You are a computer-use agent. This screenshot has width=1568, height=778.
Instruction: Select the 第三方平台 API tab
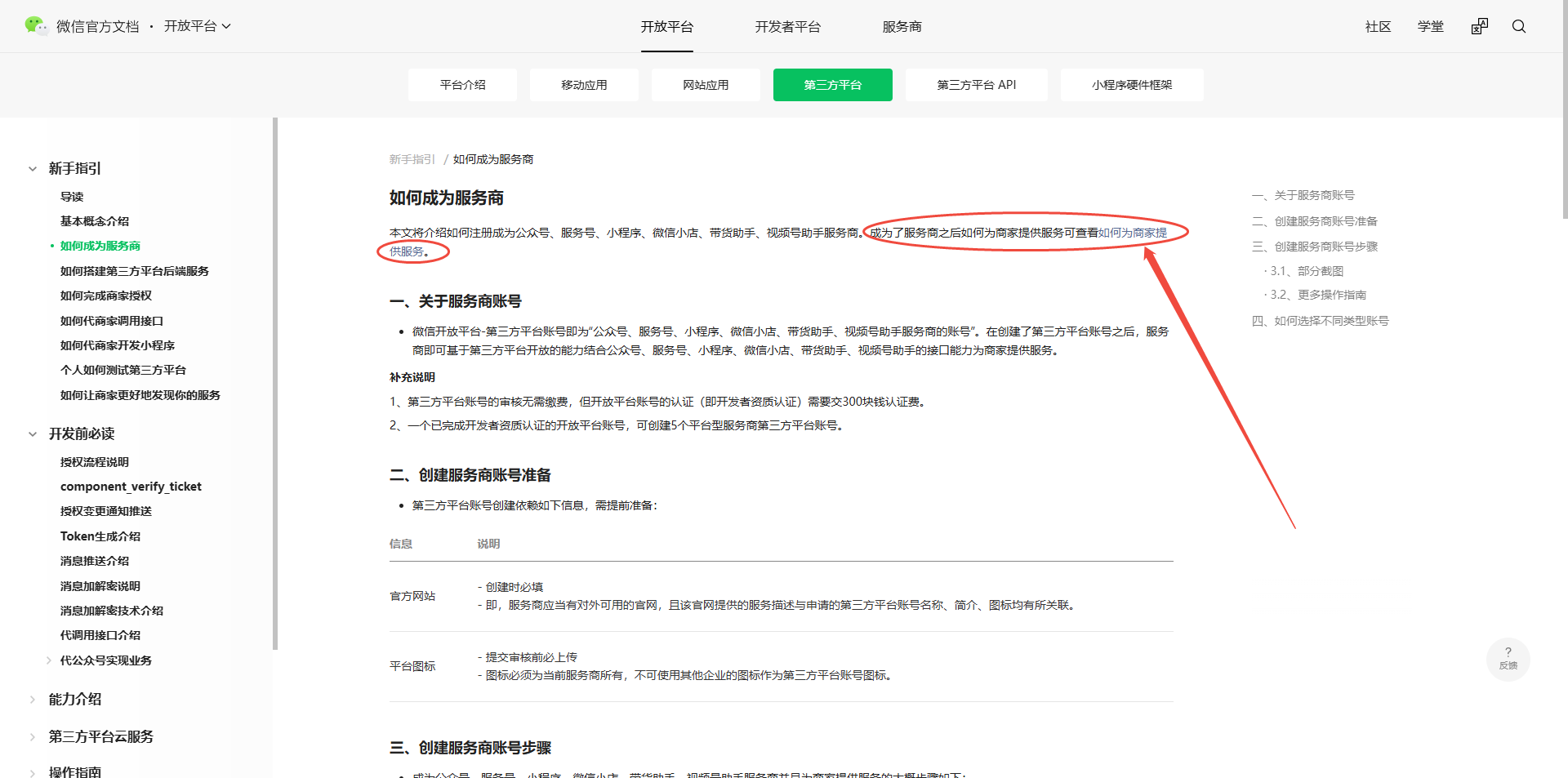977,85
